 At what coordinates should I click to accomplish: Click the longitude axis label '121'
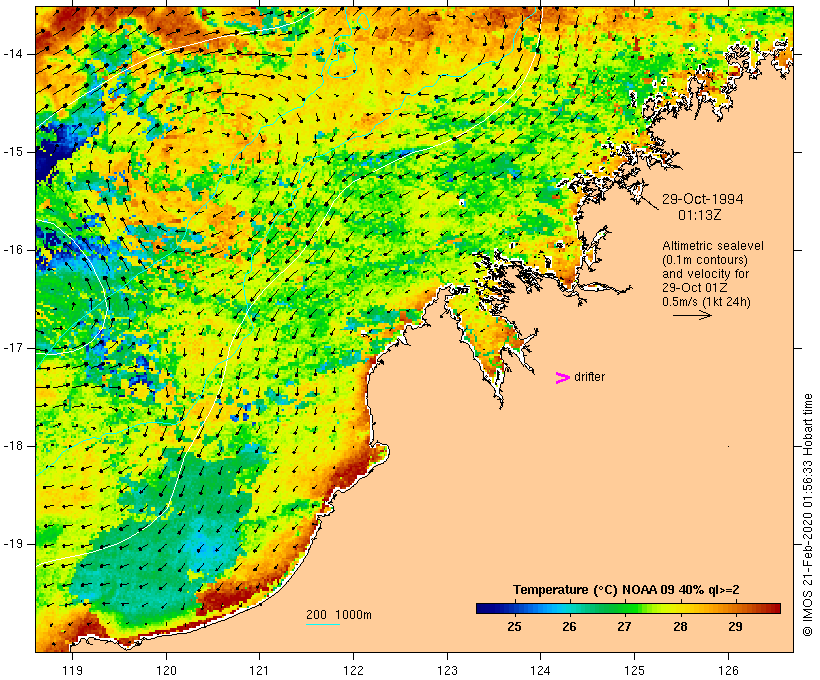(x=259, y=670)
